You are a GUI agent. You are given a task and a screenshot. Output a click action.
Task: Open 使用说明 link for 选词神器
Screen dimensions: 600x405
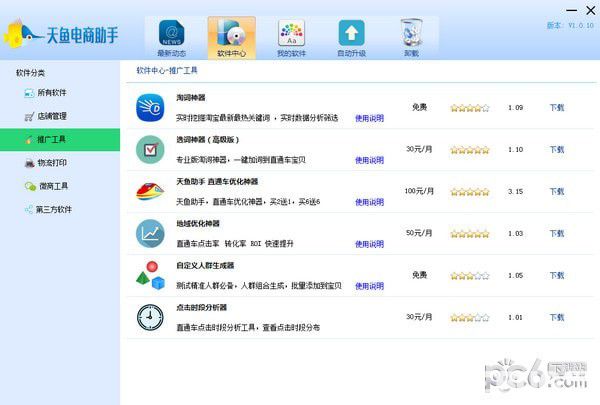tap(369, 160)
